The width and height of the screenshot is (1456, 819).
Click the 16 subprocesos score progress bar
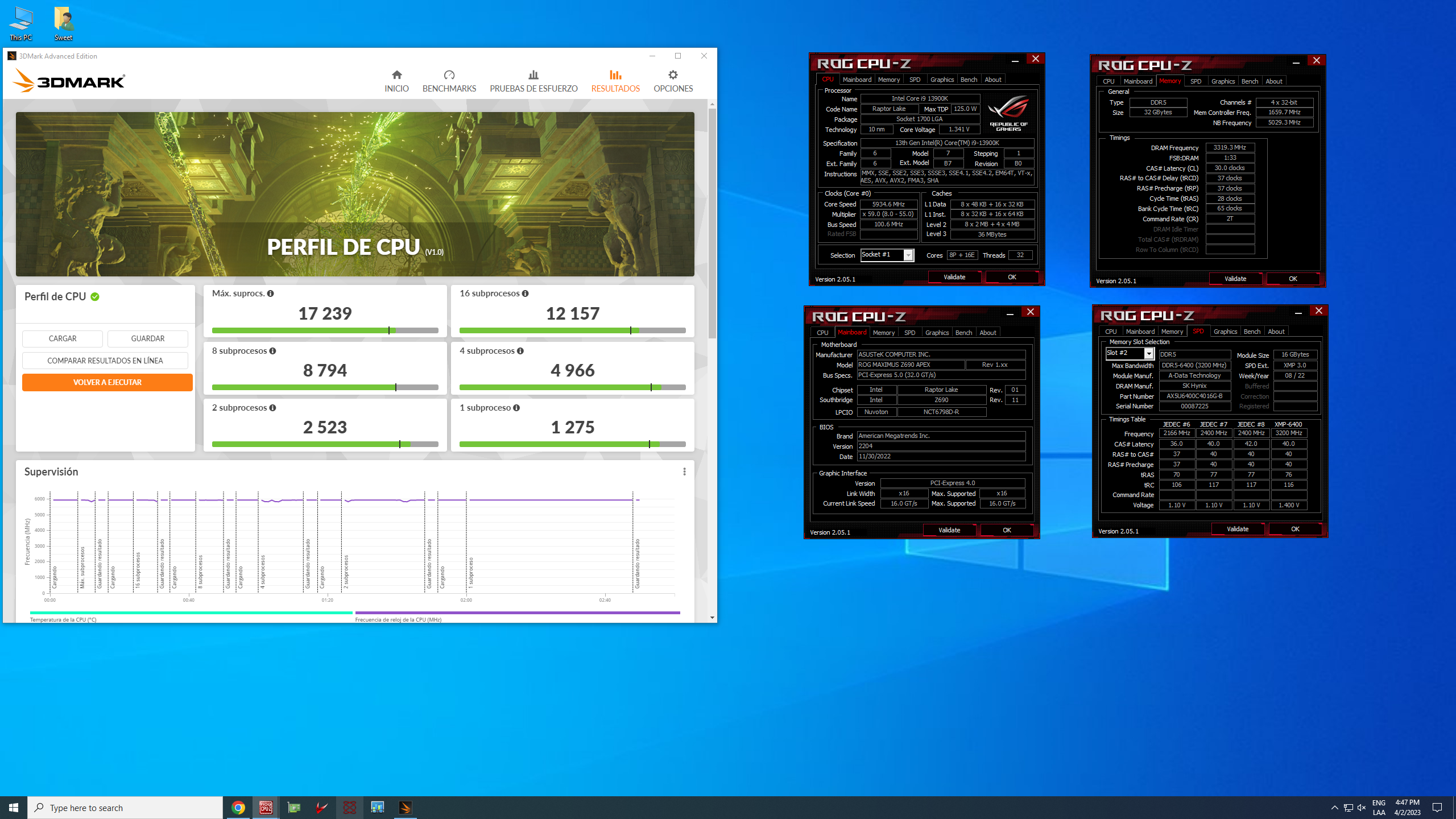click(573, 330)
